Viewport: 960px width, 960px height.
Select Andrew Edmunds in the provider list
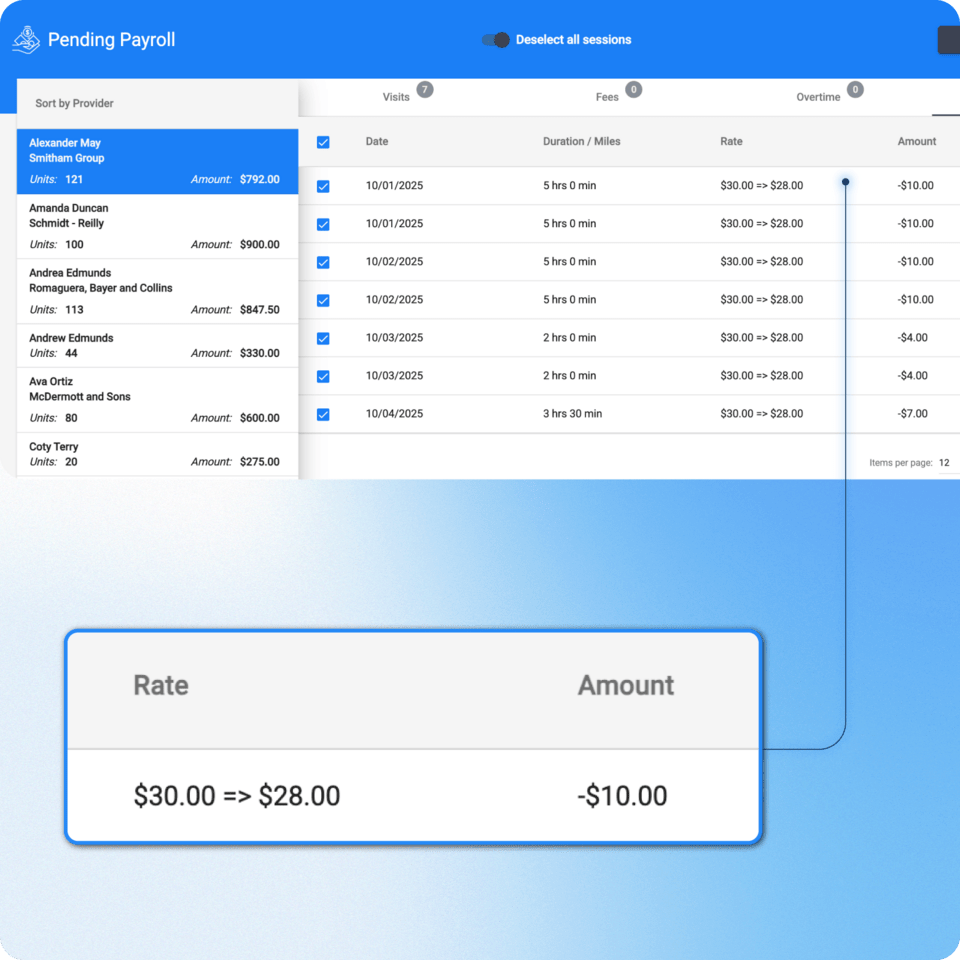click(157, 344)
